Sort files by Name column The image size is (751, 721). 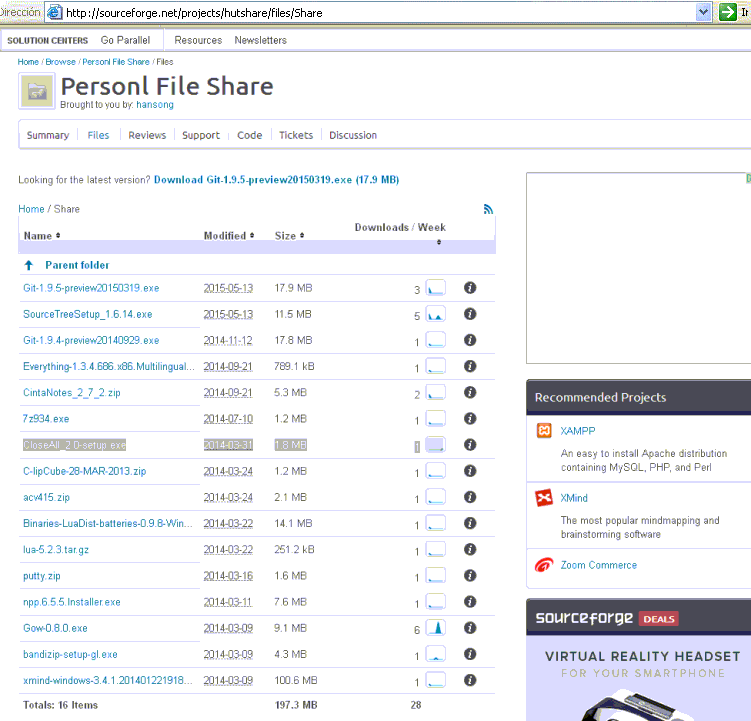(42, 236)
